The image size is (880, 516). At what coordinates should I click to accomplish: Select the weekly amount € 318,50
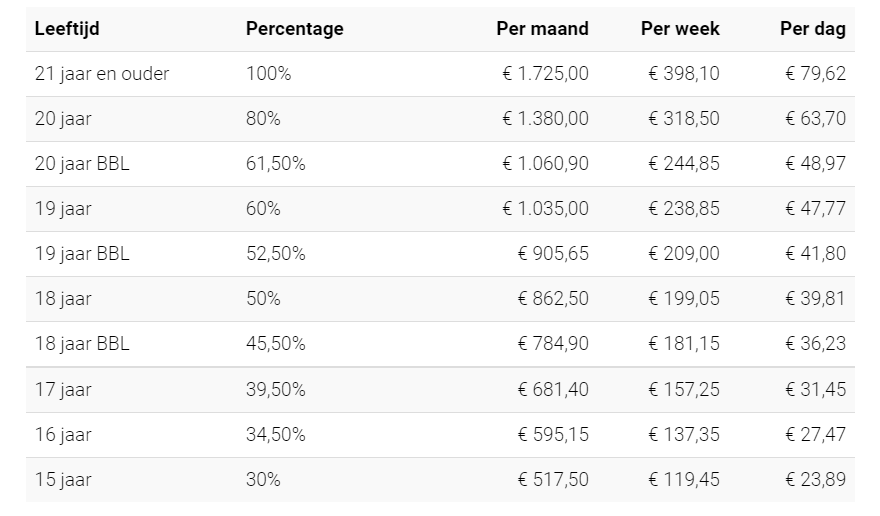tap(683, 119)
